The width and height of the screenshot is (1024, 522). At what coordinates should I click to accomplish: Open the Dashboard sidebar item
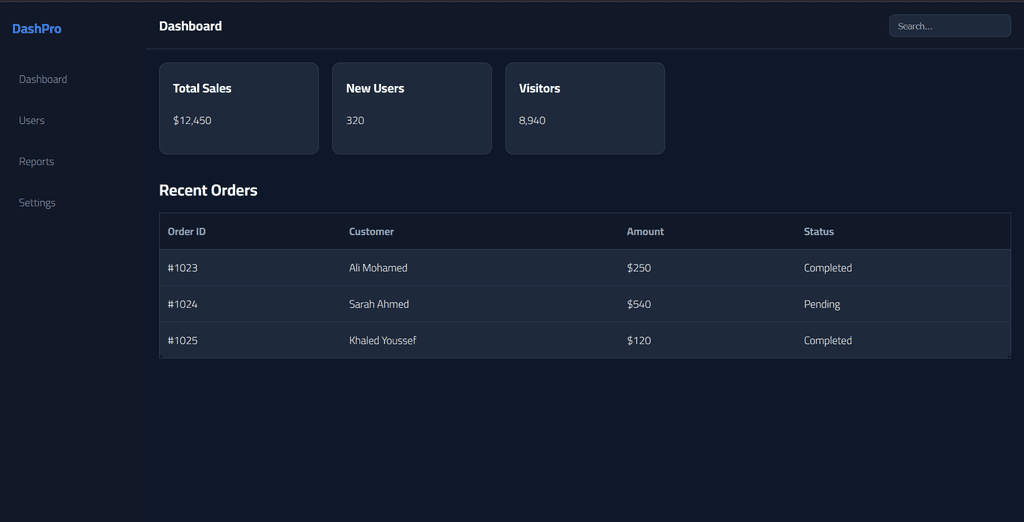pyautogui.click(x=43, y=79)
